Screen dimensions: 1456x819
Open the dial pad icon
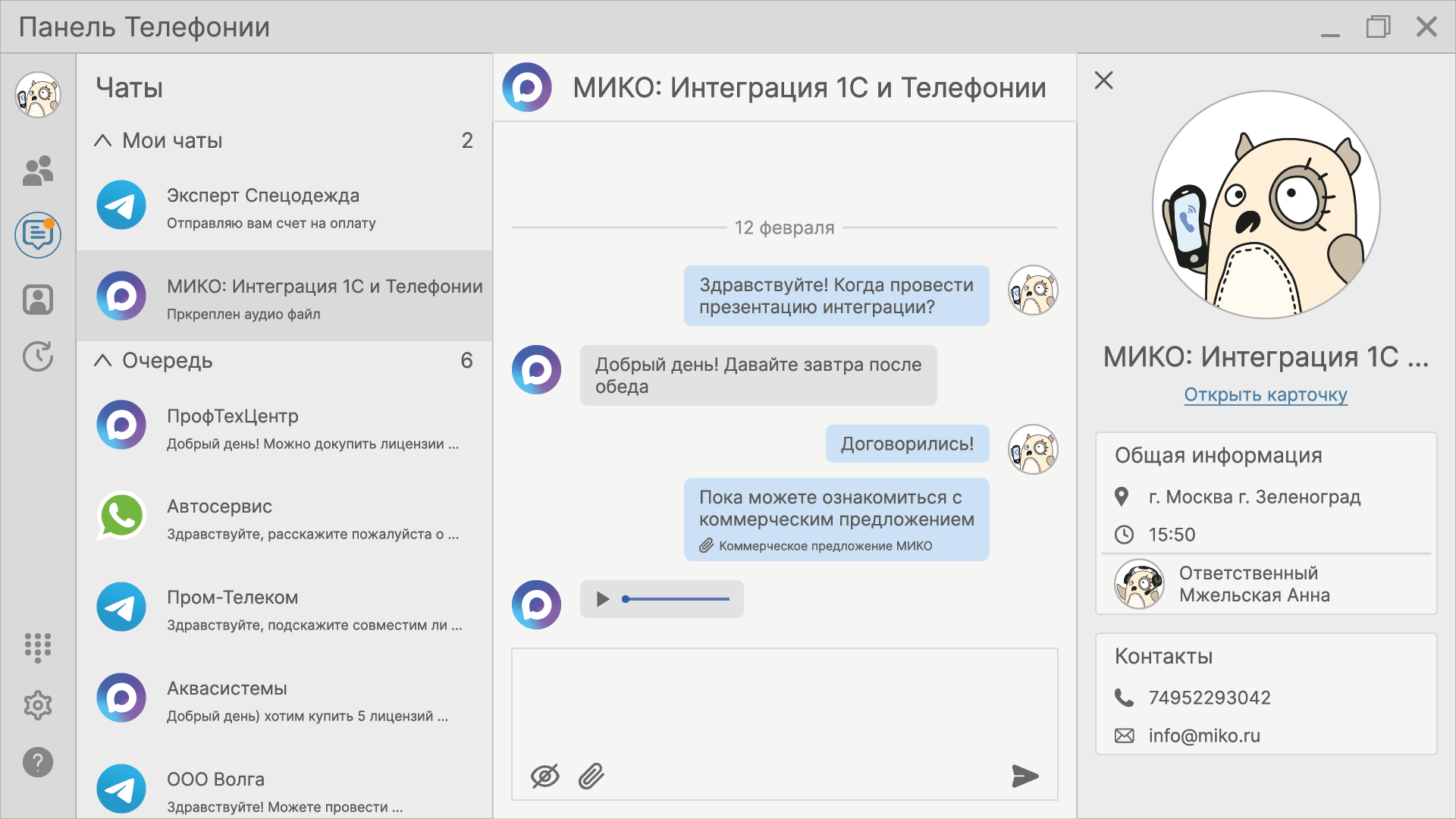(x=38, y=648)
